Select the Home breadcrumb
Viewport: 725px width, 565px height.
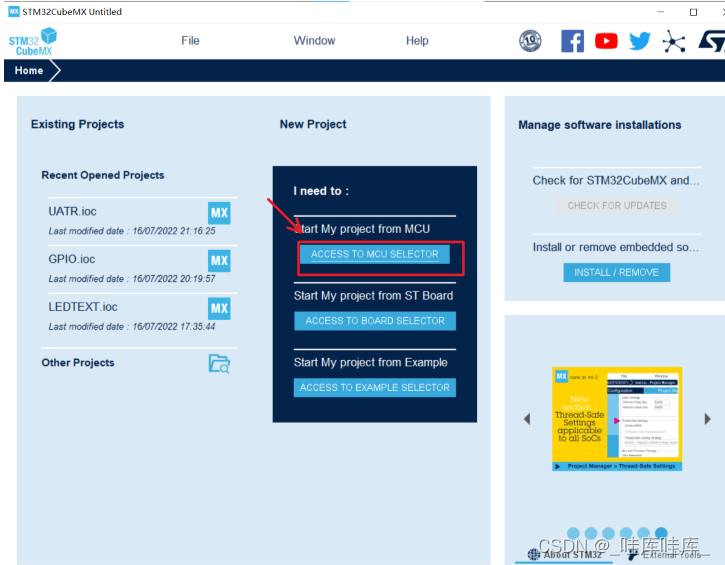coord(29,71)
